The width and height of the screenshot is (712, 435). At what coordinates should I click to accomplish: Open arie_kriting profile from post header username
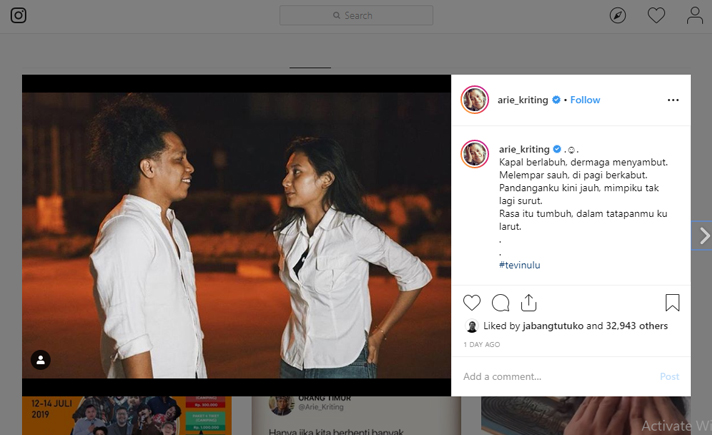[x=523, y=100]
